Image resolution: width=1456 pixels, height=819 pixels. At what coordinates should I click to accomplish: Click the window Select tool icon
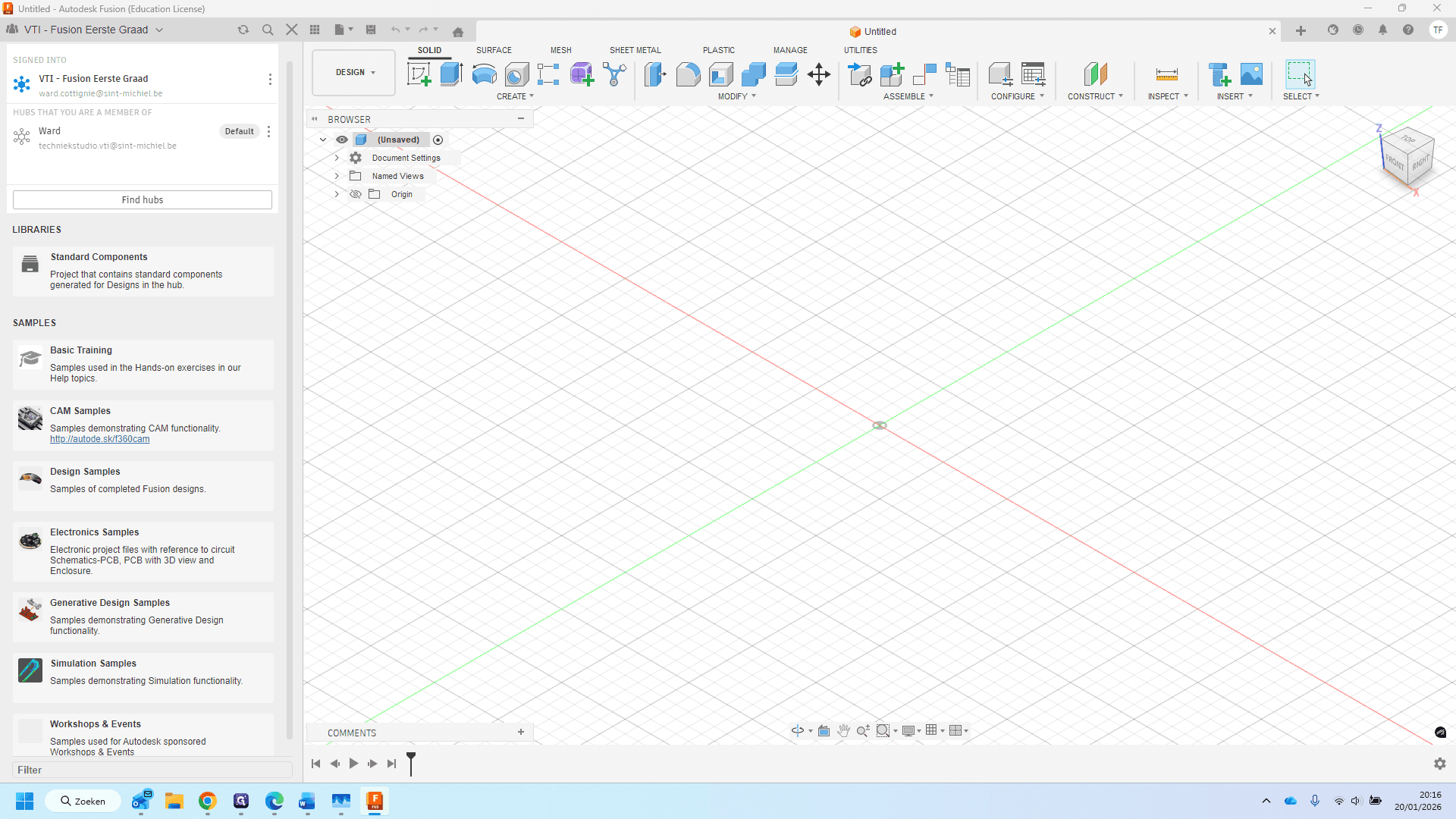pos(1300,74)
